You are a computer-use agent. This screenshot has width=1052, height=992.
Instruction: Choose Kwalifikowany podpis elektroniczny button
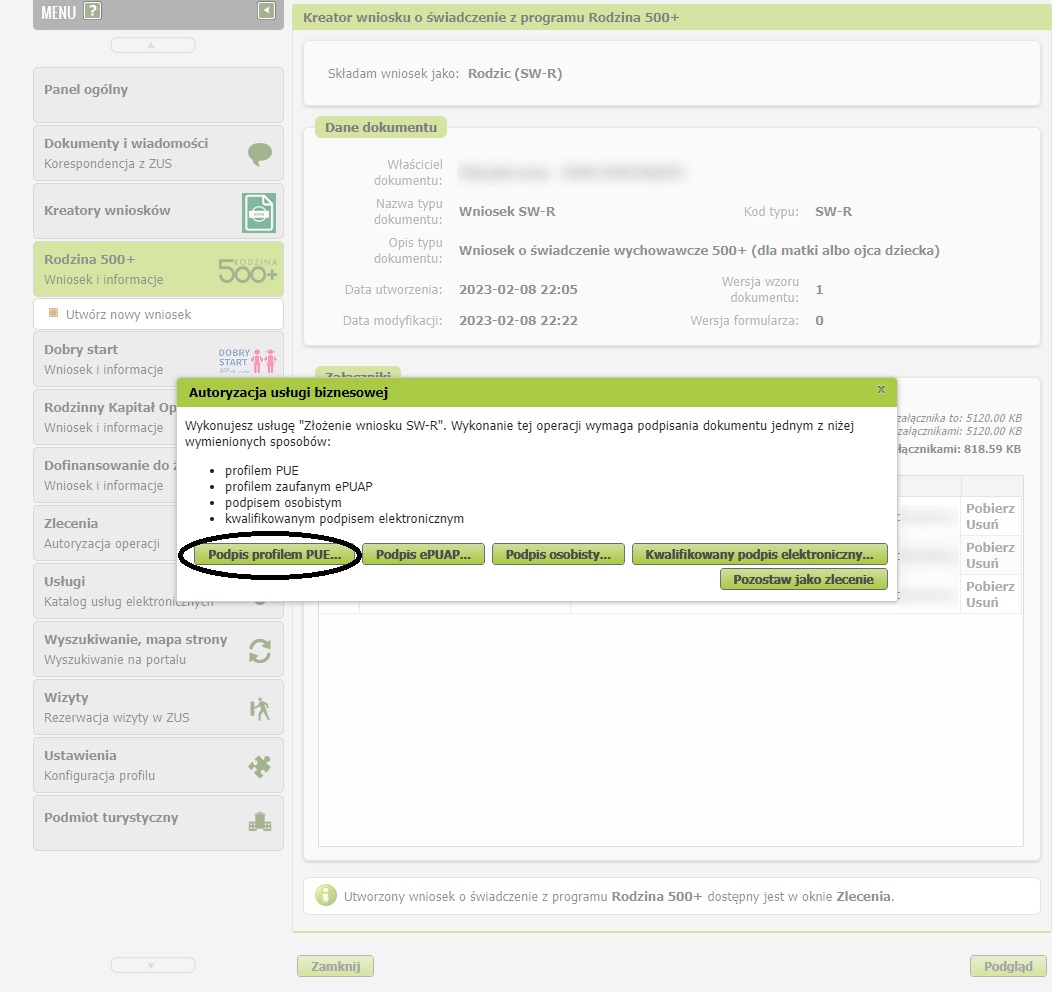click(759, 554)
